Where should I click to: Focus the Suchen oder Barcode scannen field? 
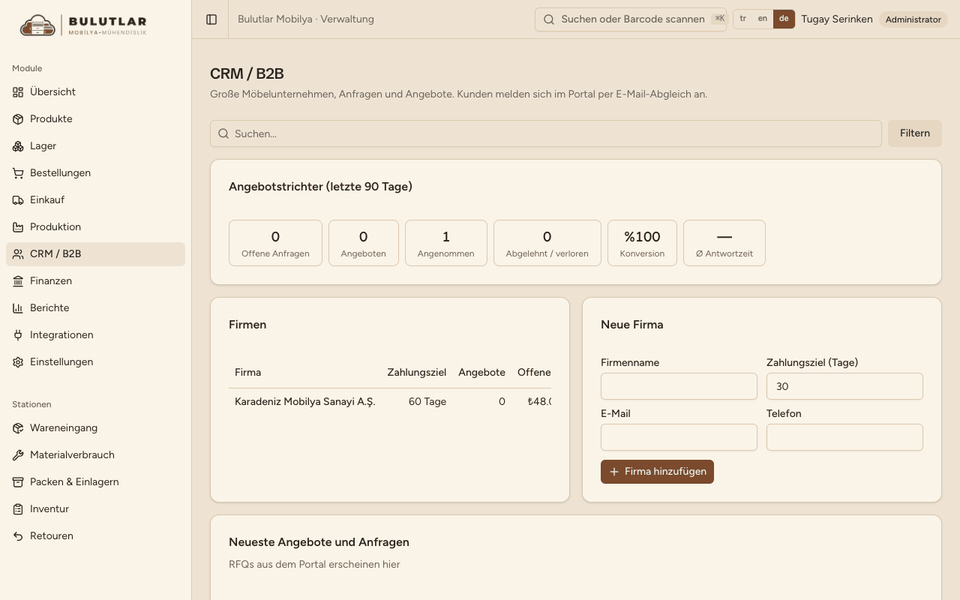(x=631, y=20)
